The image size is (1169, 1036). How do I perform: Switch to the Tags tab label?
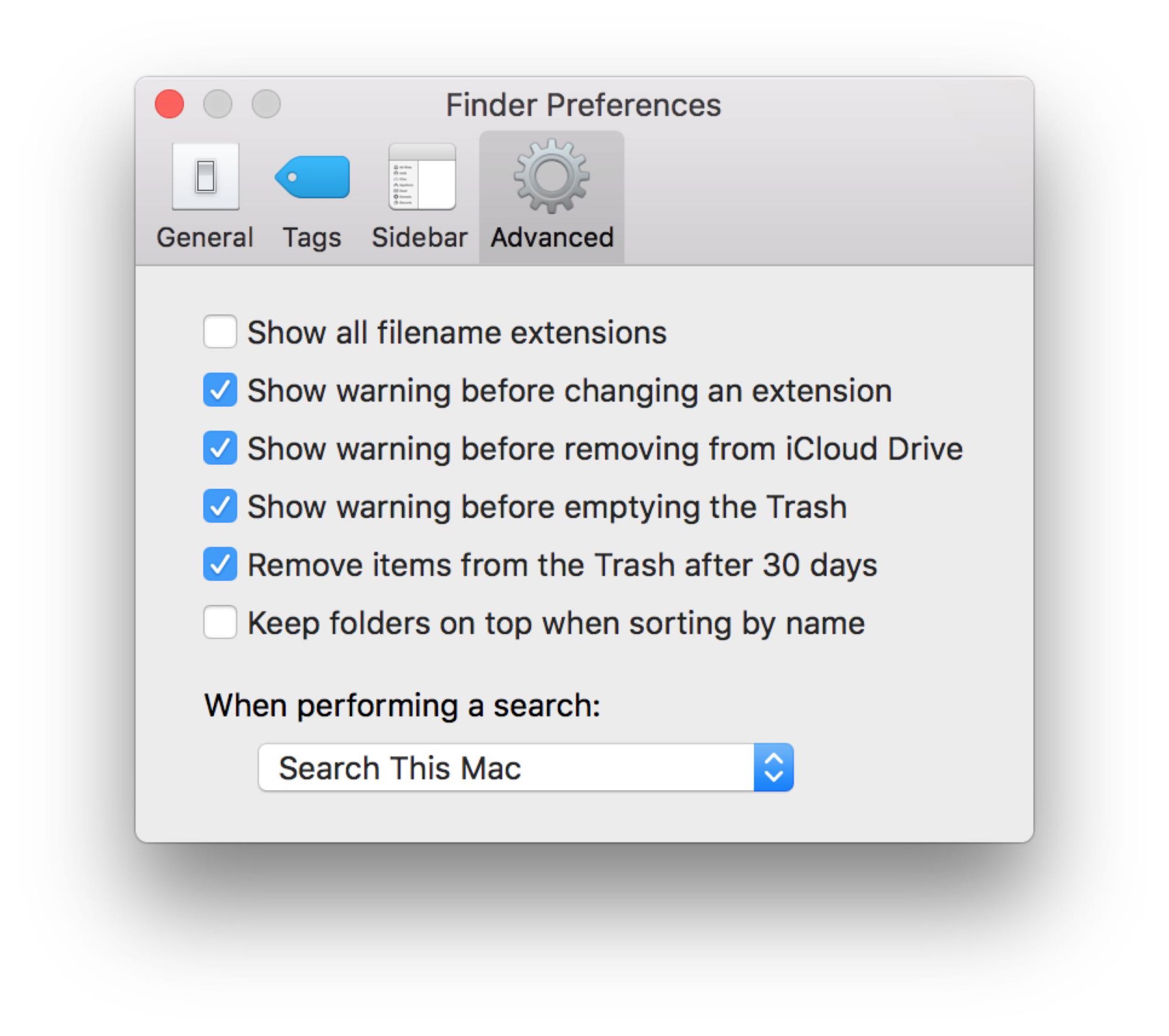pyautogui.click(x=312, y=238)
